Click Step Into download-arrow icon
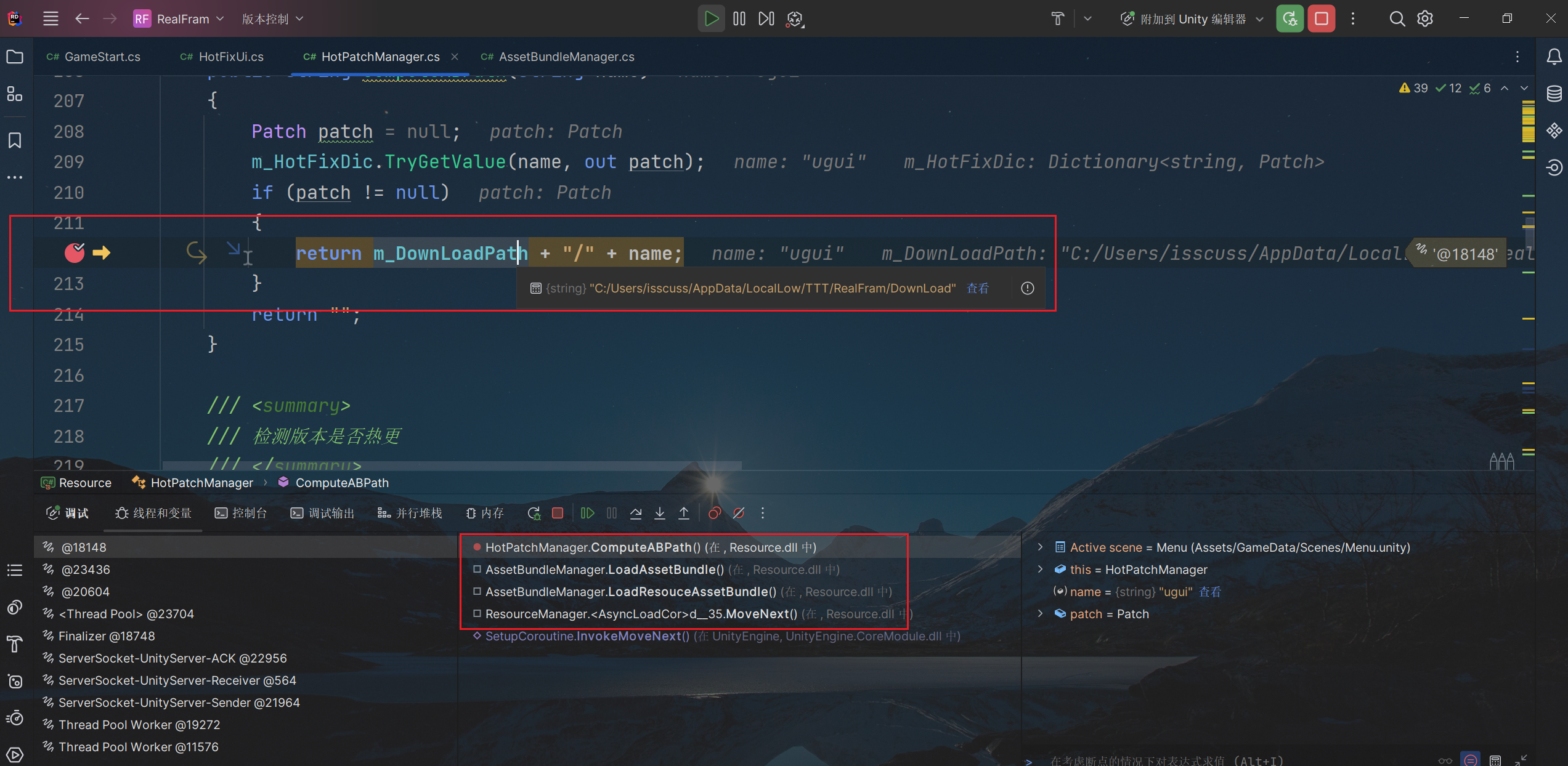Image resolution: width=1568 pixels, height=766 pixels. [660, 513]
